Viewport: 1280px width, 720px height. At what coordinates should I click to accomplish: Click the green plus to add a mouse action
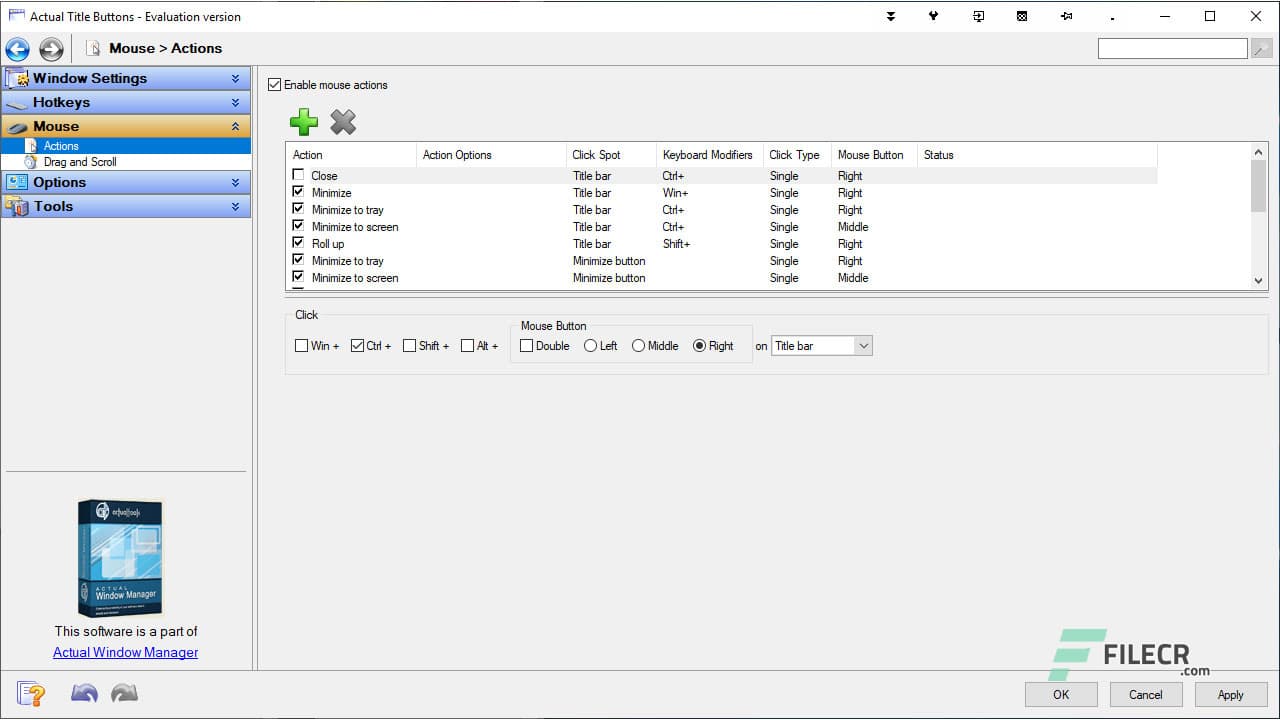click(304, 121)
